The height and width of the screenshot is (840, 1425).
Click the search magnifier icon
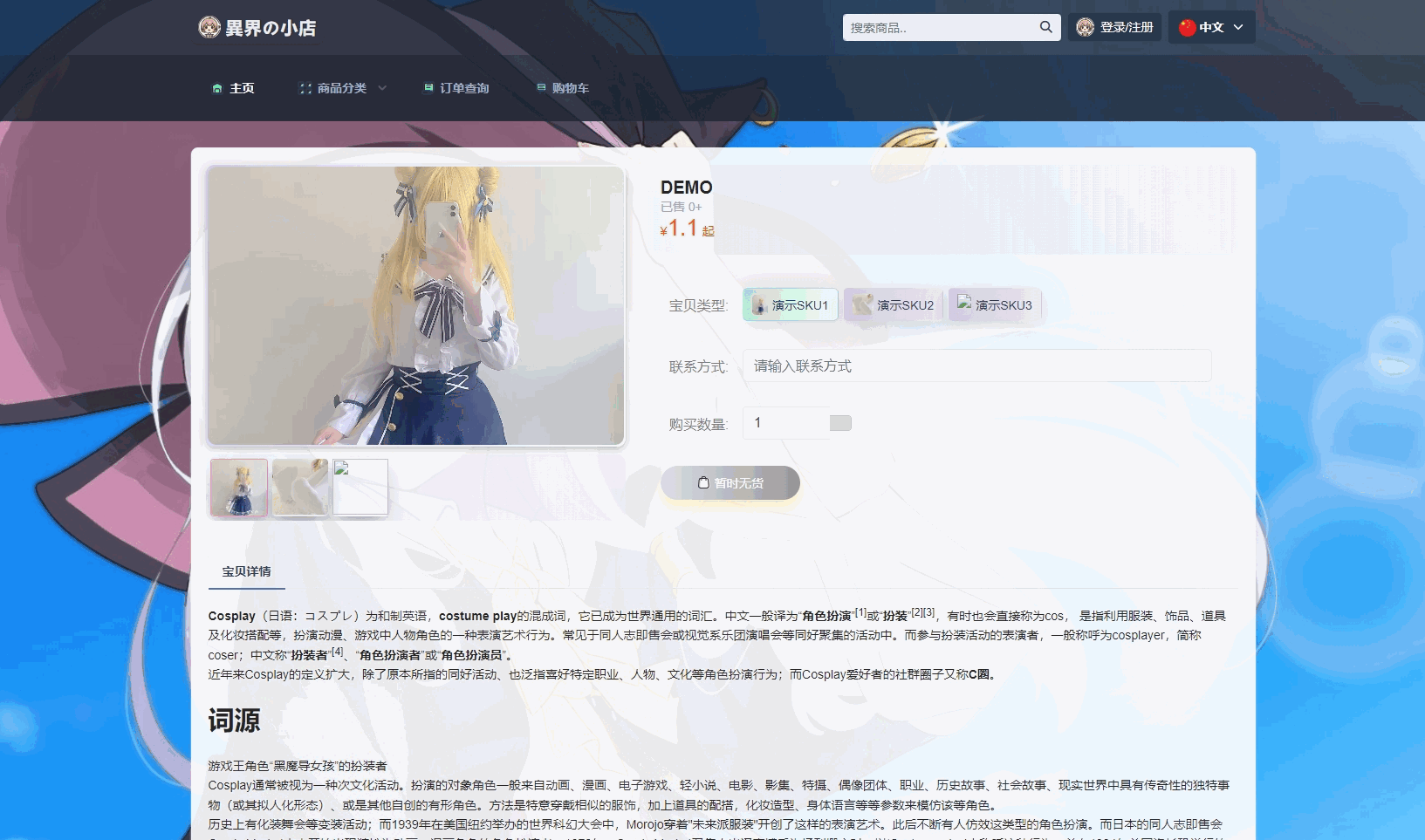[1045, 27]
